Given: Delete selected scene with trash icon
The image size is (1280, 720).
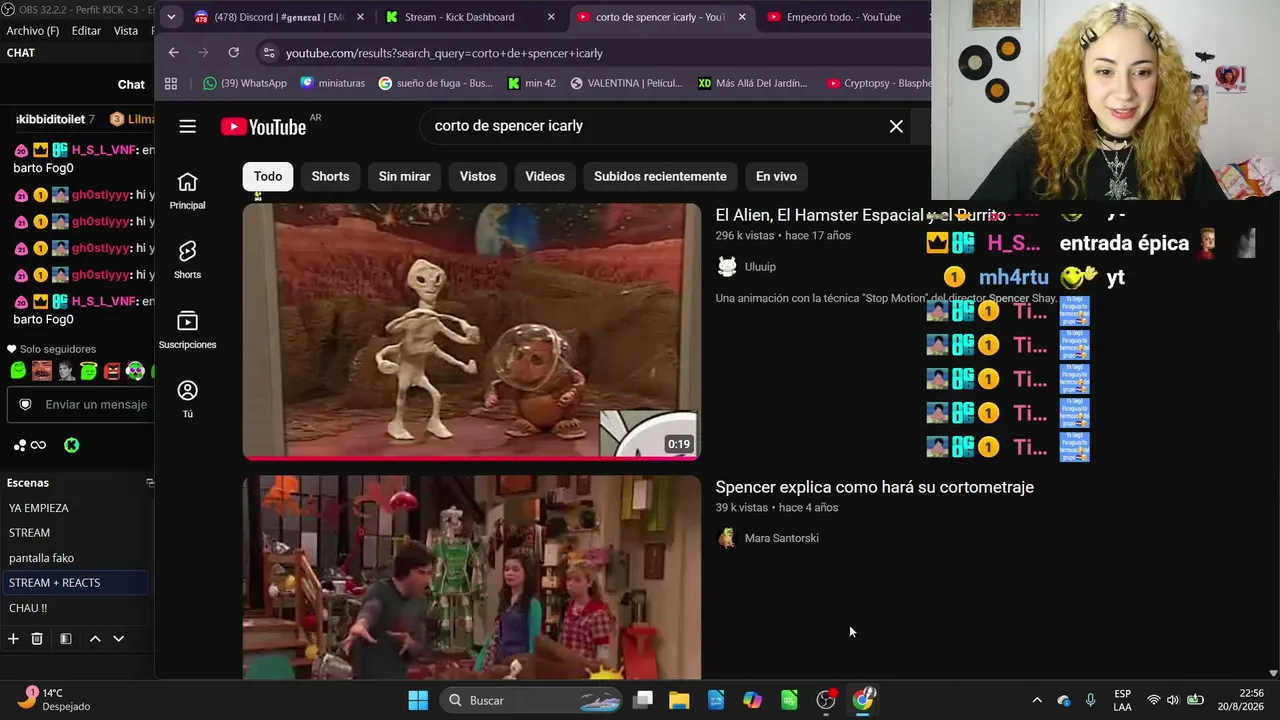Looking at the screenshot, I should pos(37,638).
